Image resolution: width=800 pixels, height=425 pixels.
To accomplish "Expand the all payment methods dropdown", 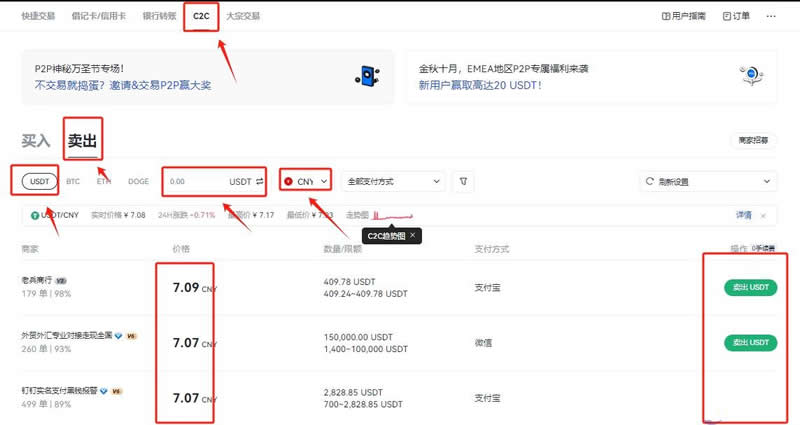I will click(393, 181).
